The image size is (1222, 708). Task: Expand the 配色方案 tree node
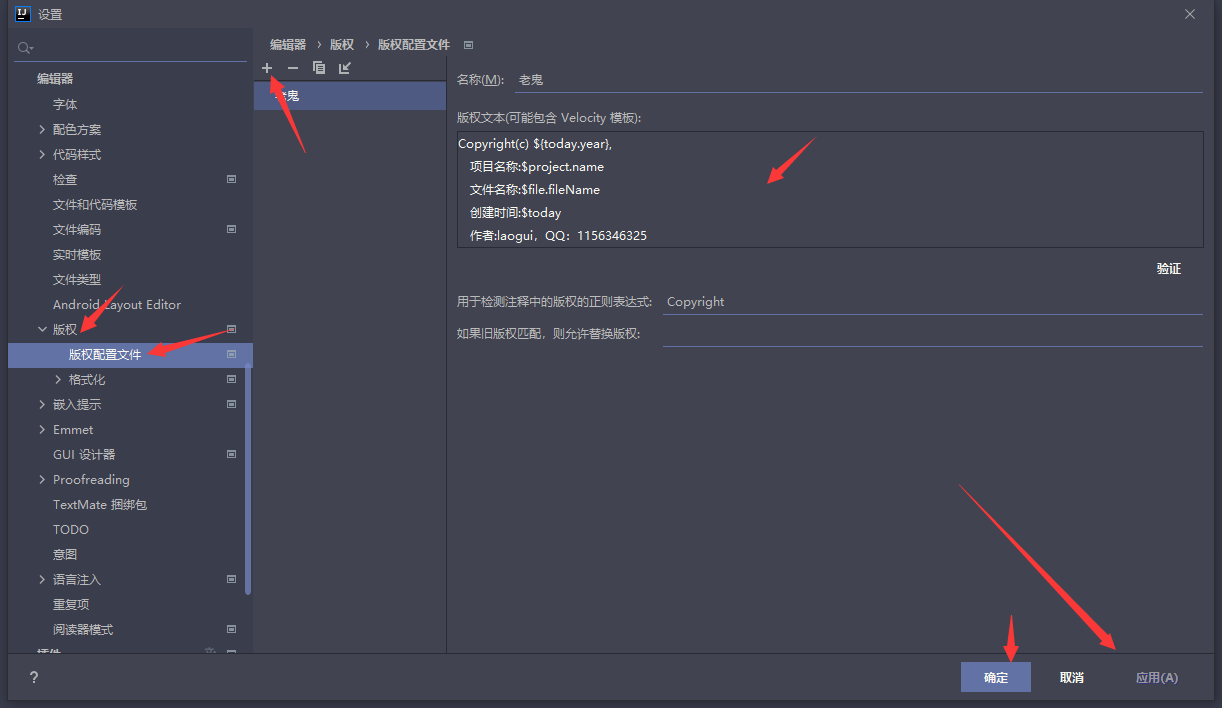[x=42, y=129]
